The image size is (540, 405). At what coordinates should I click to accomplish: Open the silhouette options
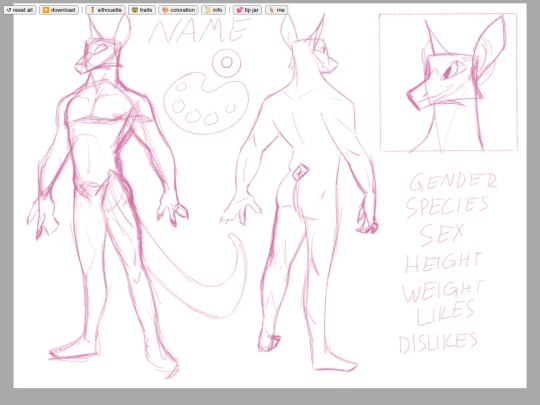105,10
